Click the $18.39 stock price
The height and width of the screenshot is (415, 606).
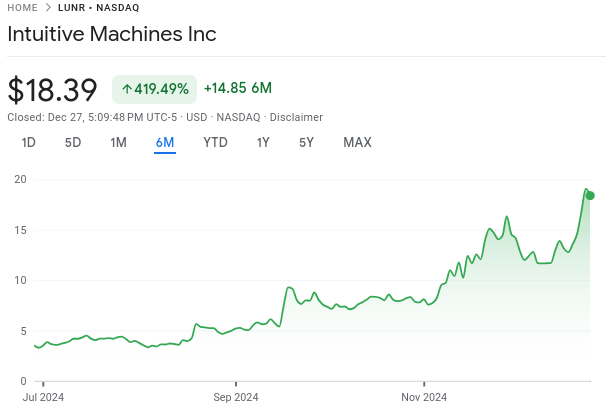(x=52, y=90)
